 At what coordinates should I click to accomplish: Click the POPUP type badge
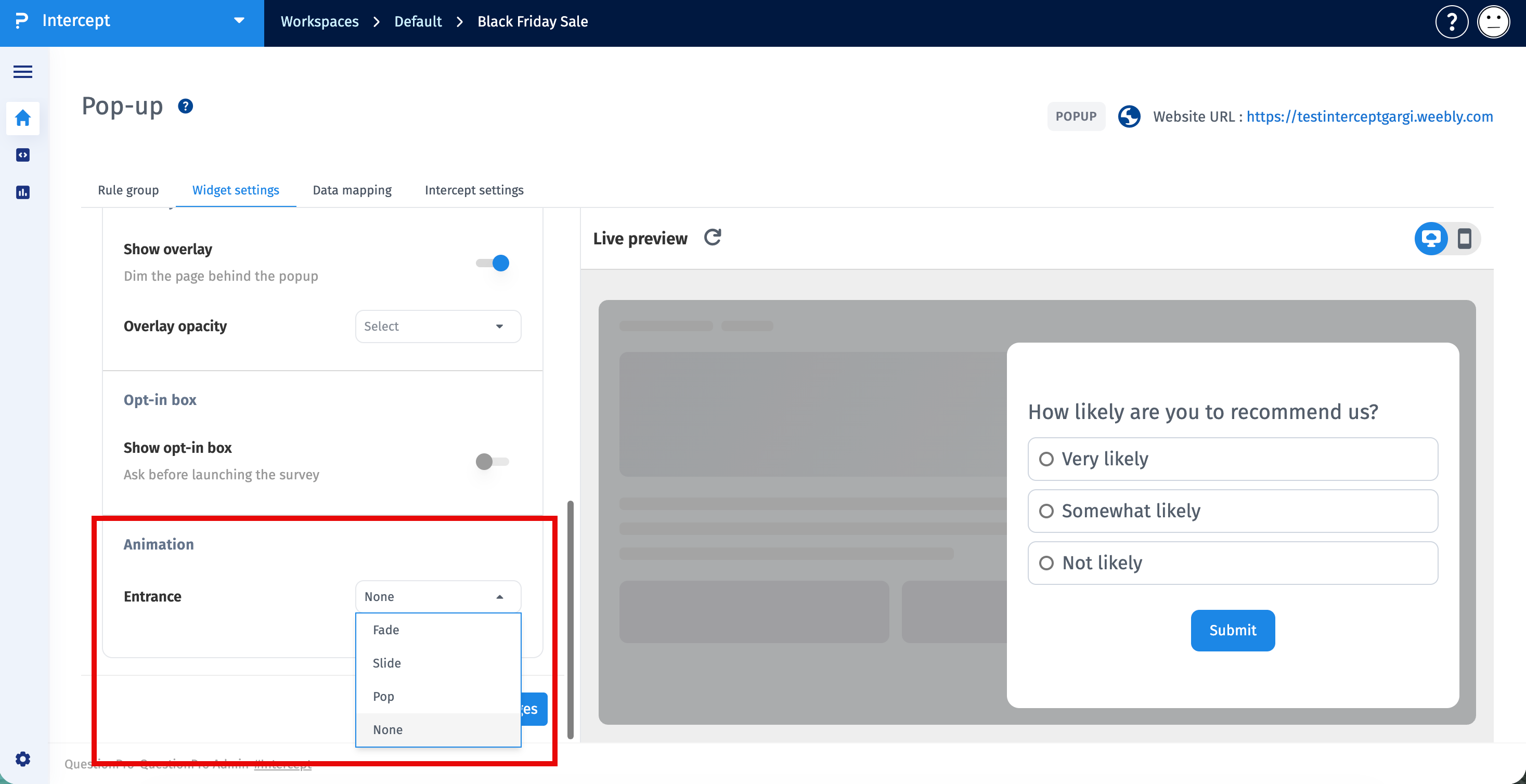pos(1076,116)
